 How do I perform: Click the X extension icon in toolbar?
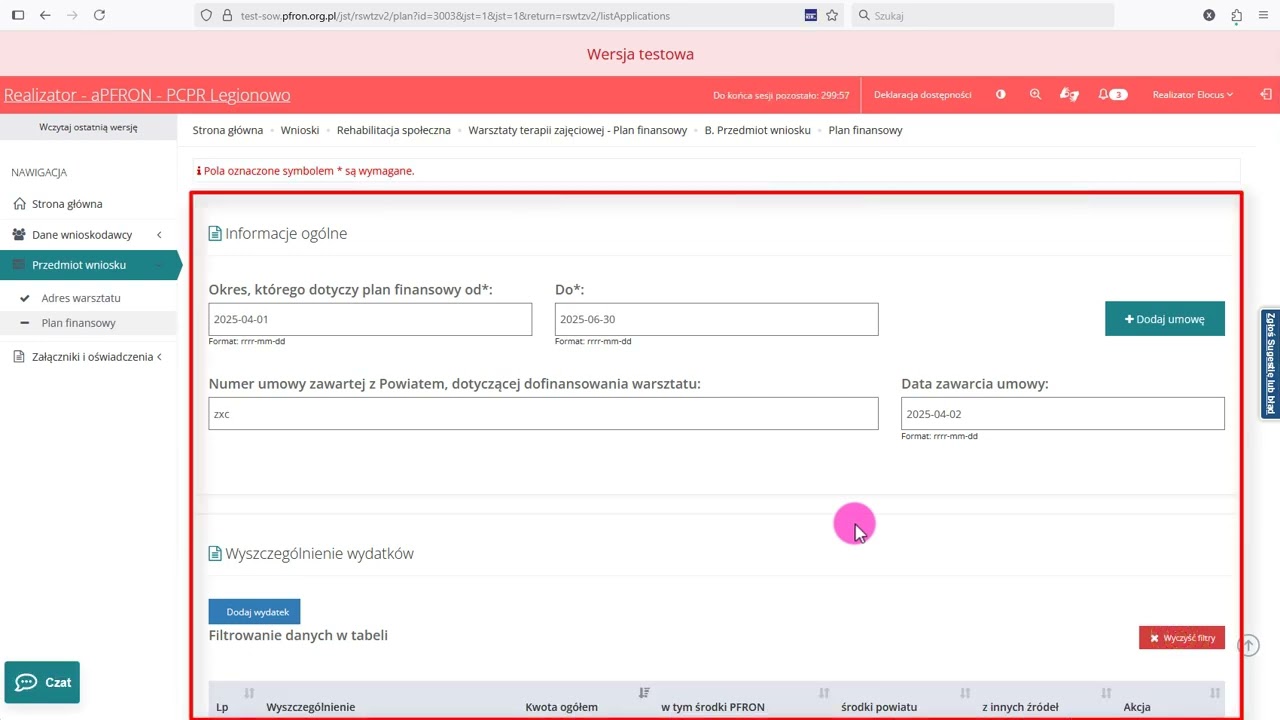(x=1209, y=15)
